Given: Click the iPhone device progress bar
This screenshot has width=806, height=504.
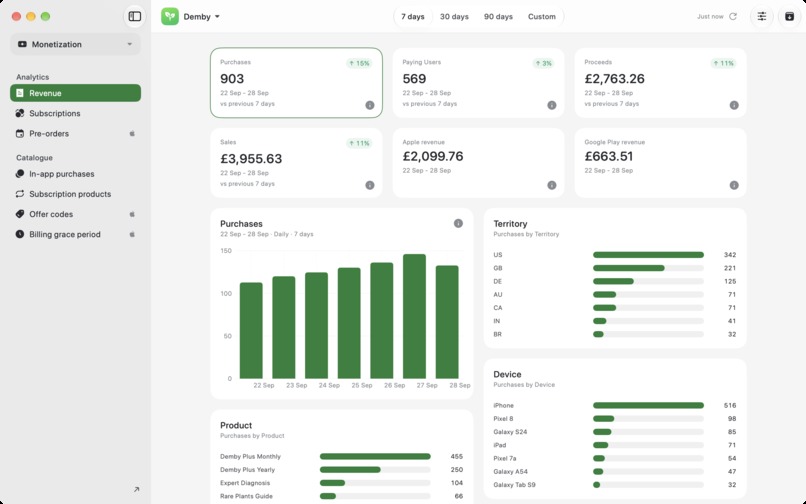Looking at the screenshot, I should (648, 405).
